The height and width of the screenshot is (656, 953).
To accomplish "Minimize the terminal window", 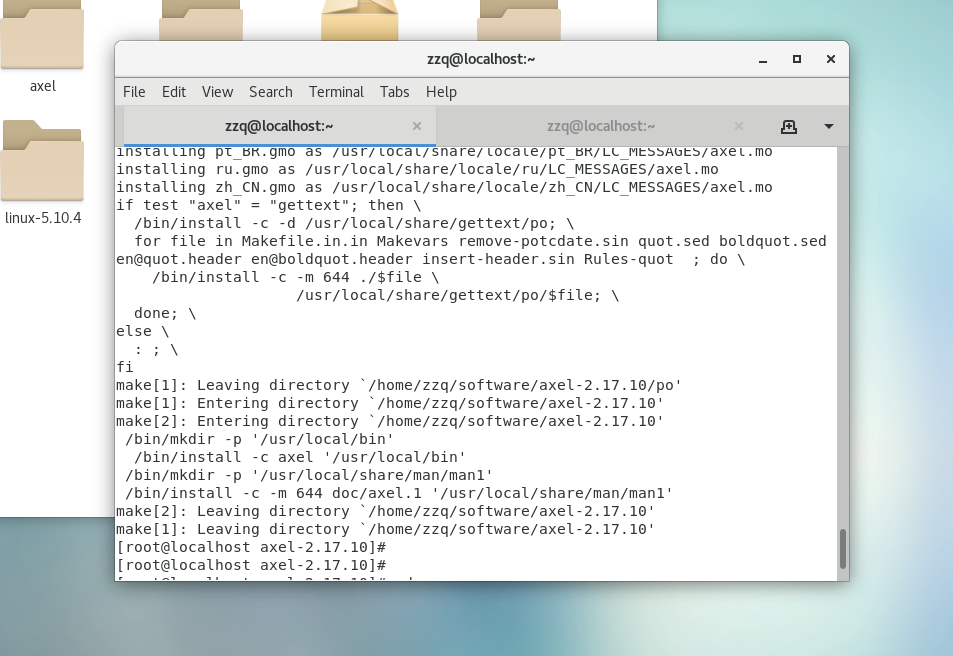I will [x=763, y=60].
